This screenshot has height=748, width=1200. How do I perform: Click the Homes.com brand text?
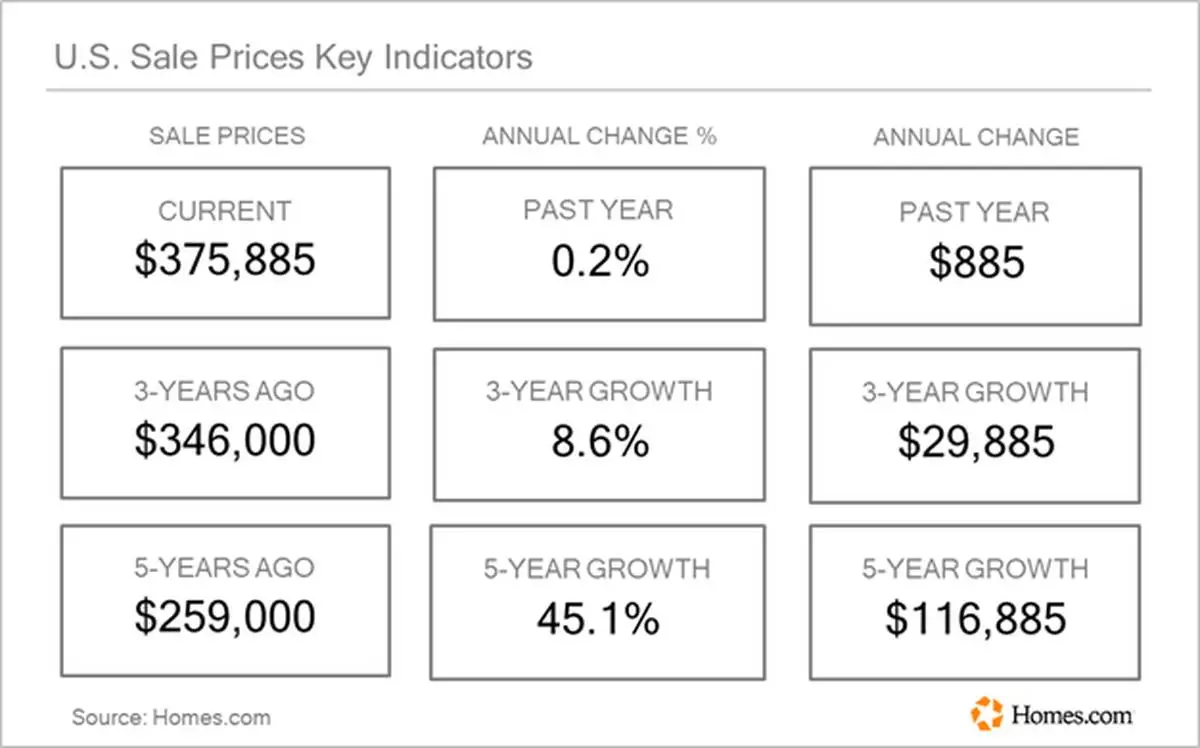tap(1071, 715)
